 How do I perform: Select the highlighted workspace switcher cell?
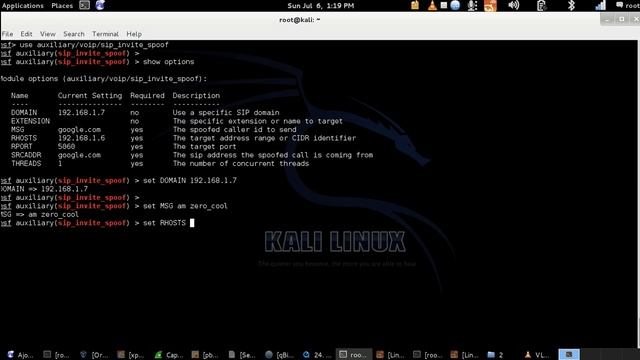569,354
